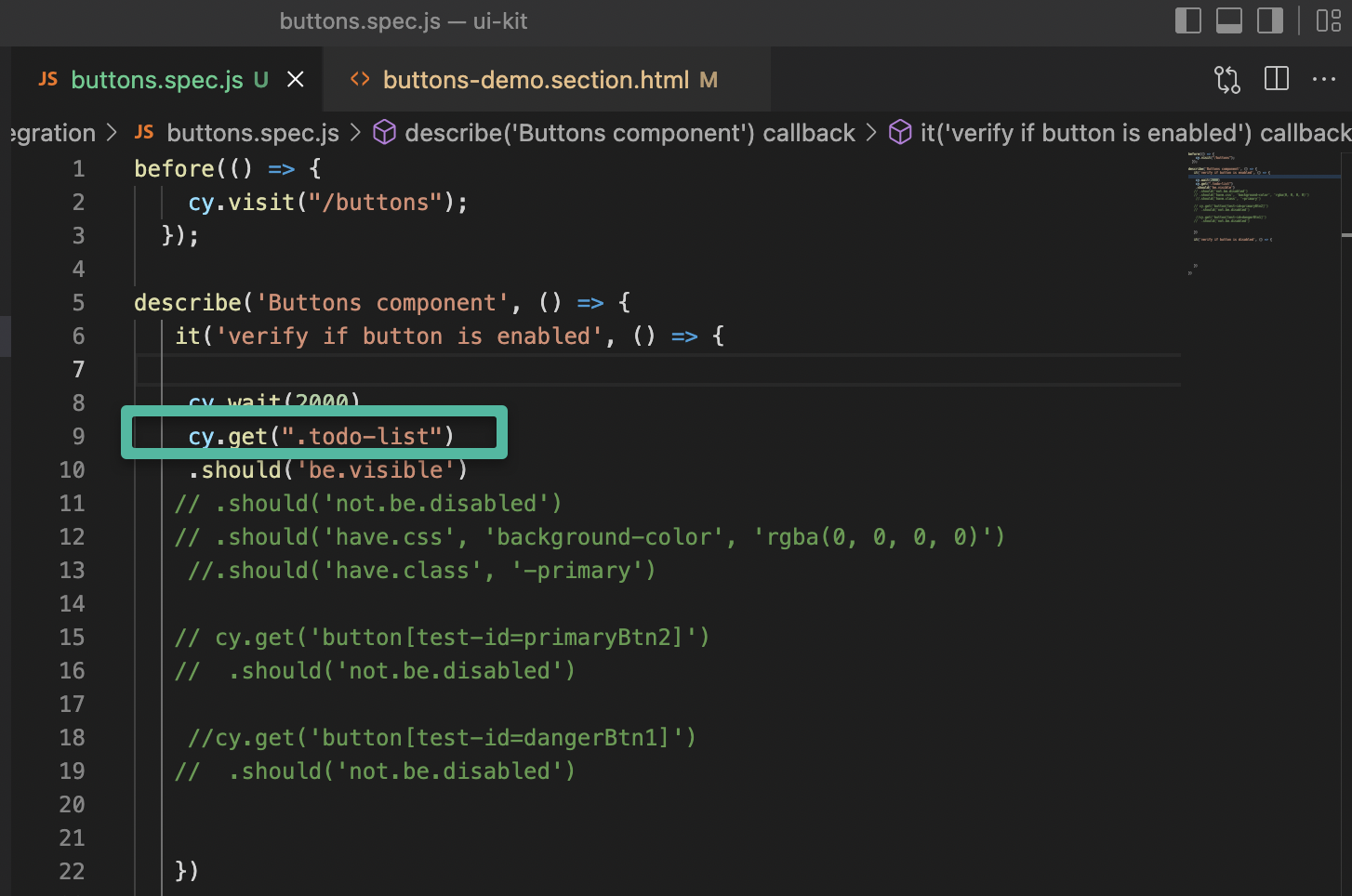Screen dimensions: 1352x896
Task: Click the window title 'buttons.spec.js — ui-kit'
Action: tap(404, 20)
